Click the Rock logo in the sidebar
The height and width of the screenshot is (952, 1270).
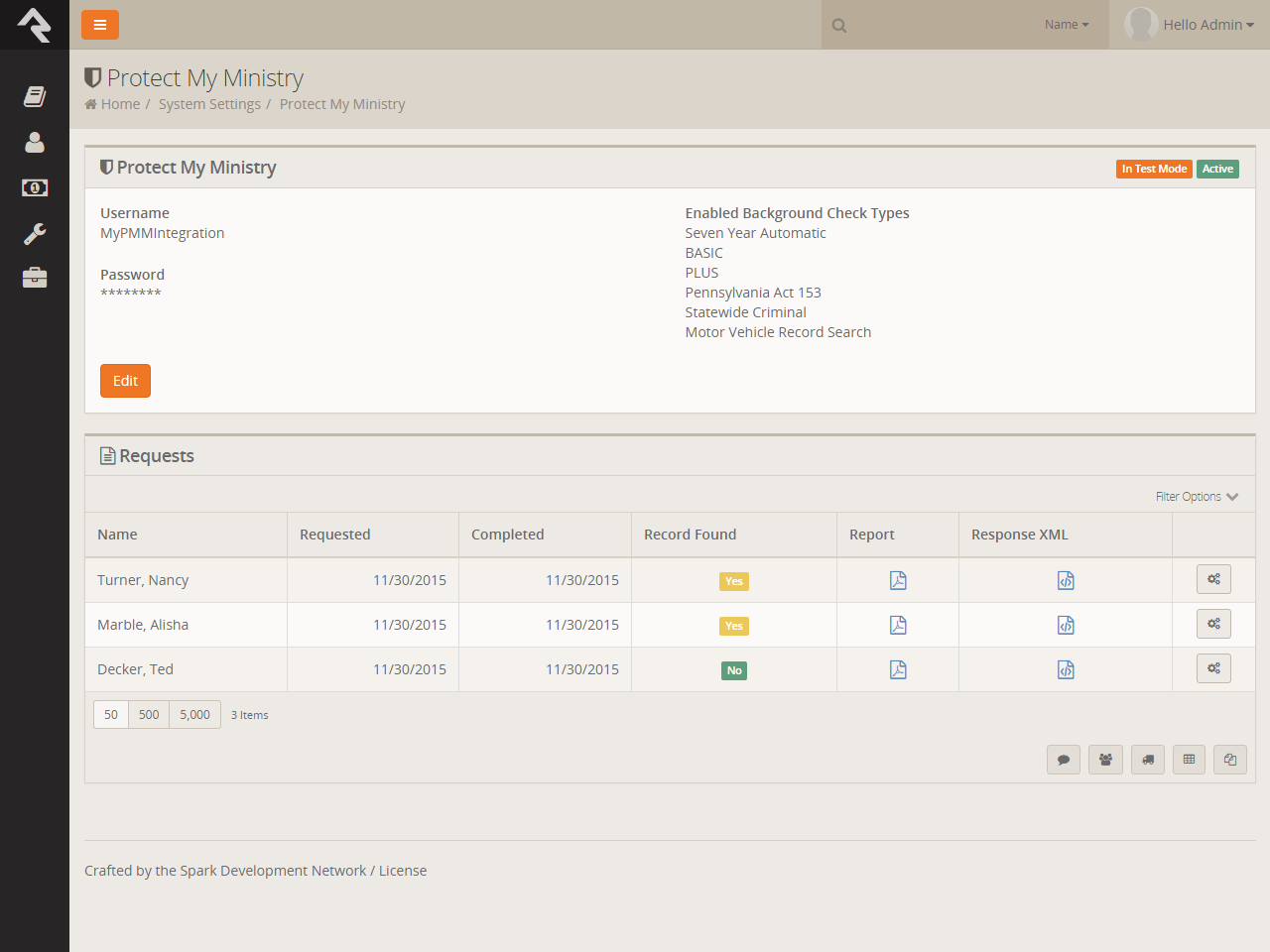(x=35, y=25)
